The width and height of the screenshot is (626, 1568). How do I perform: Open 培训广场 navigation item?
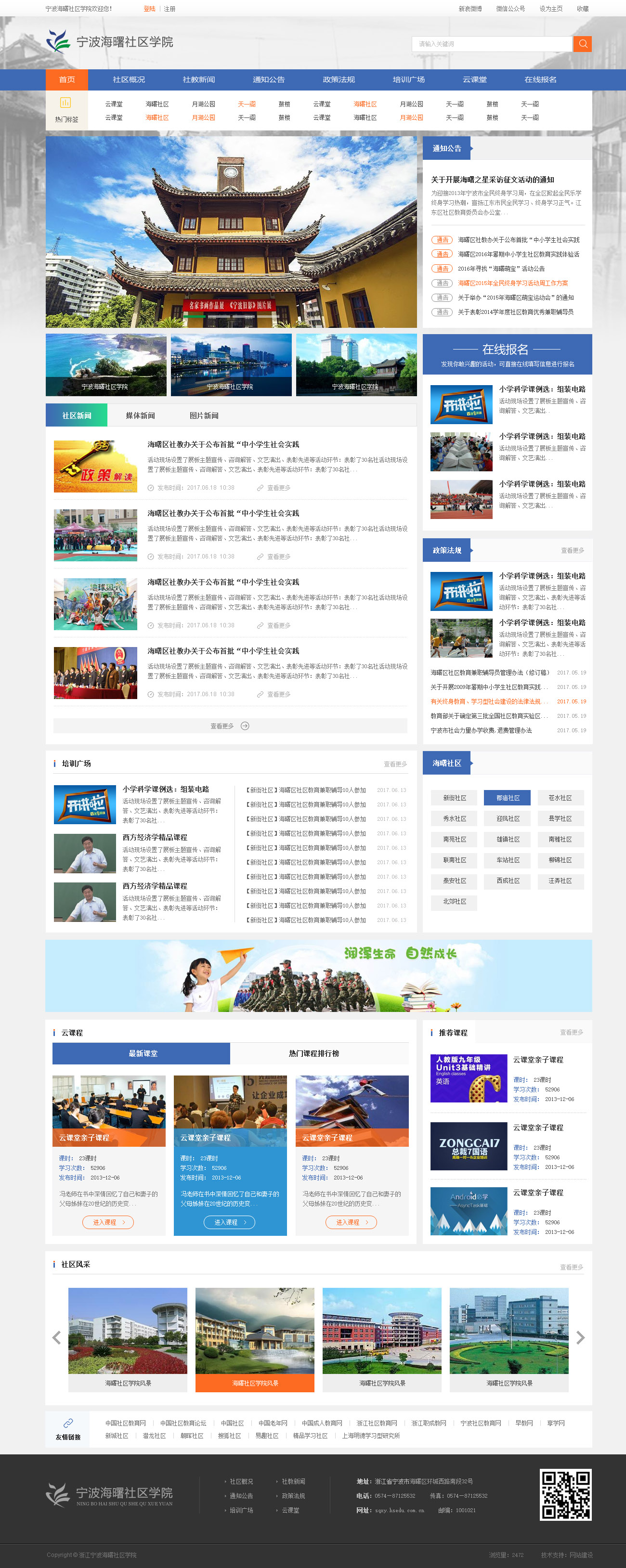(409, 80)
